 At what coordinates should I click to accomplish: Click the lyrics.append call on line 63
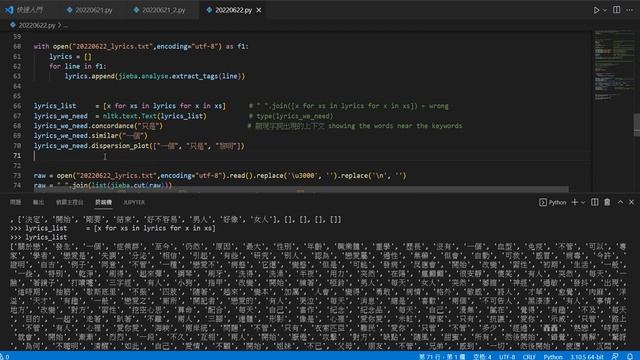pyautogui.click(x=155, y=76)
